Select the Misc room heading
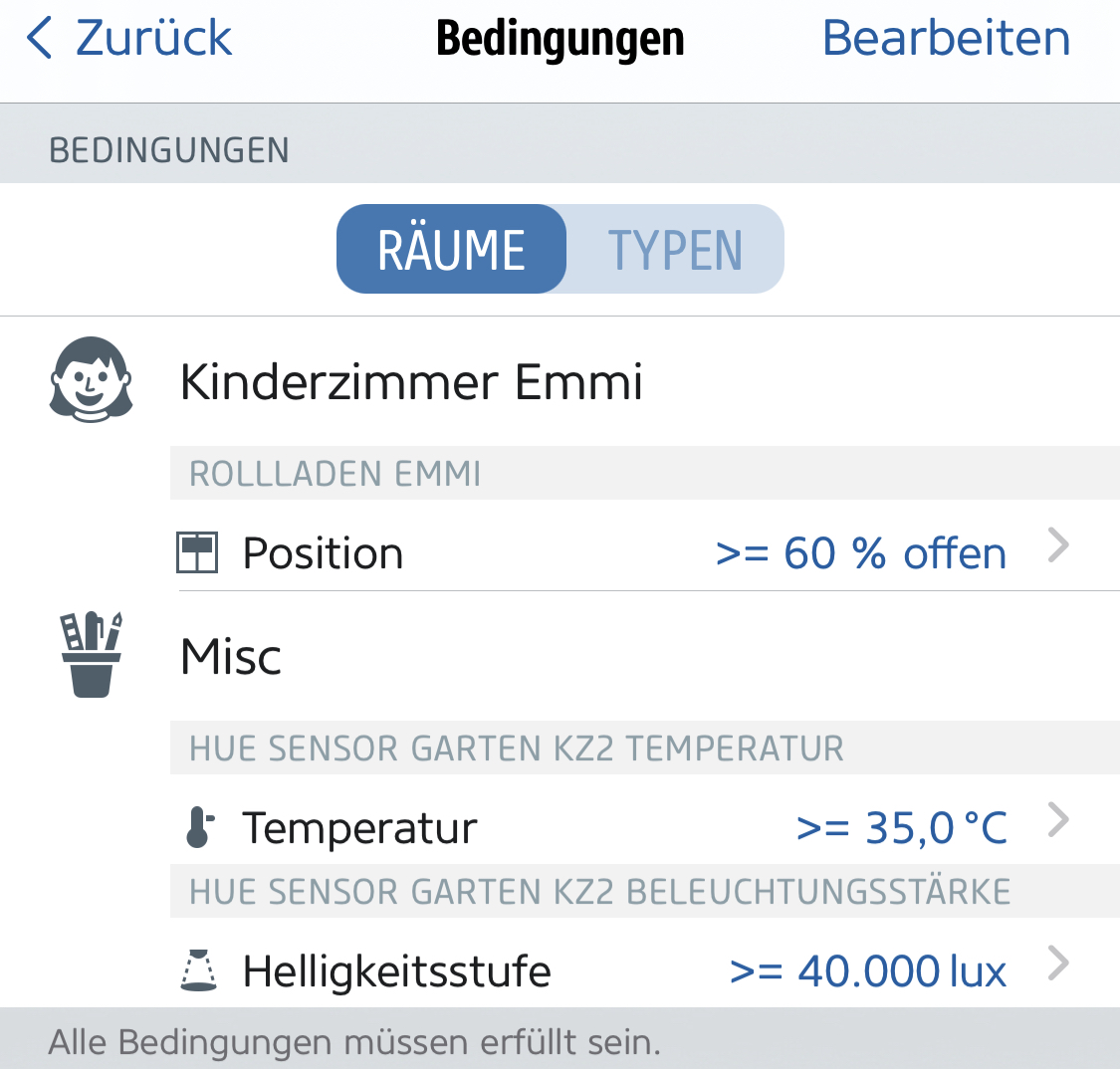Viewport: 1120px width, 1069px height. pyautogui.click(x=231, y=657)
